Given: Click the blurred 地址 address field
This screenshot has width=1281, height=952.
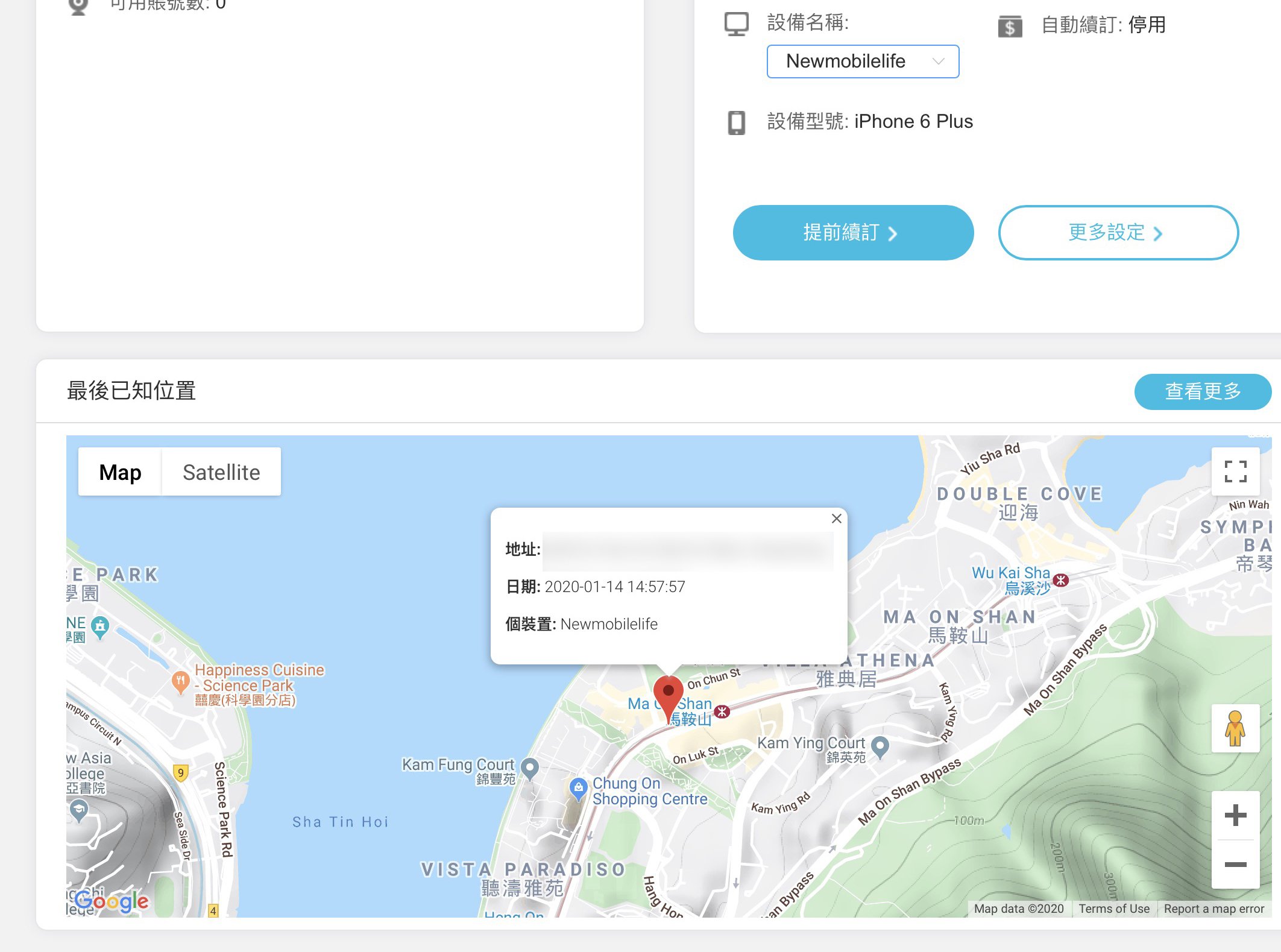Looking at the screenshot, I should click(688, 551).
